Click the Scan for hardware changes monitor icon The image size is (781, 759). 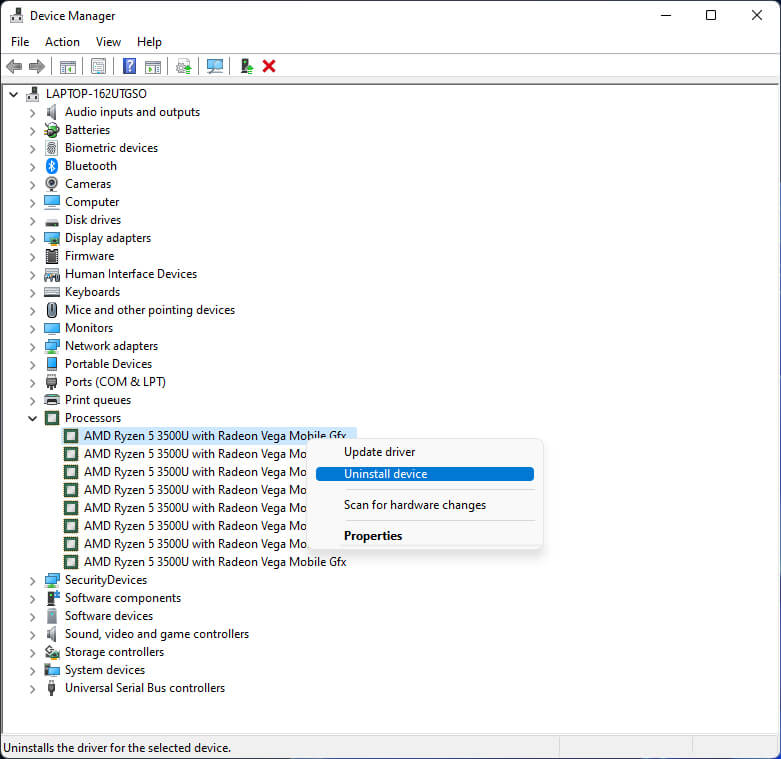pyautogui.click(x=215, y=66)
